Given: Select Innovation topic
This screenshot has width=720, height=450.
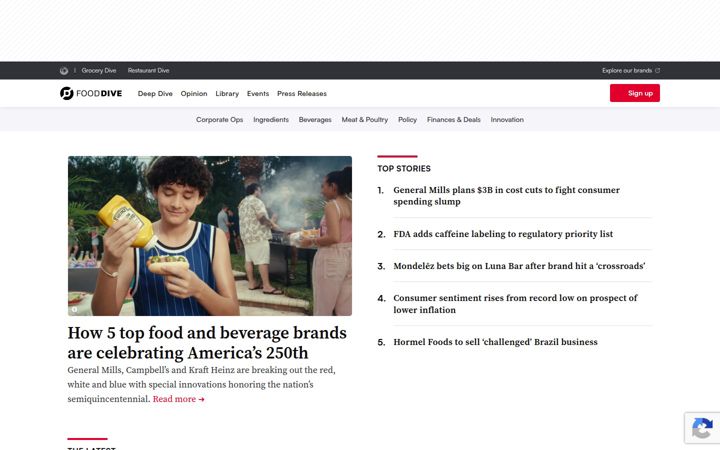Looking at the screenshot, I should [507, 120].
